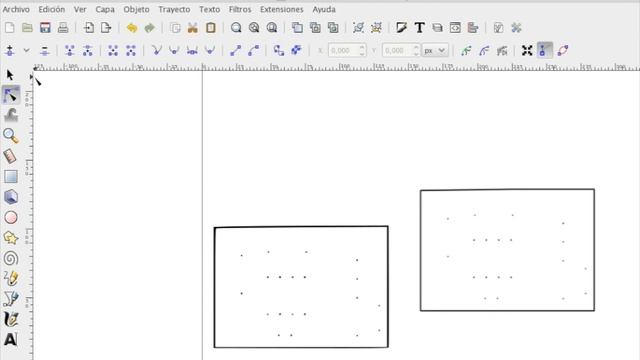Zoom to fit page icon
The height and width of the screenshot is (360, 640).
272,28
